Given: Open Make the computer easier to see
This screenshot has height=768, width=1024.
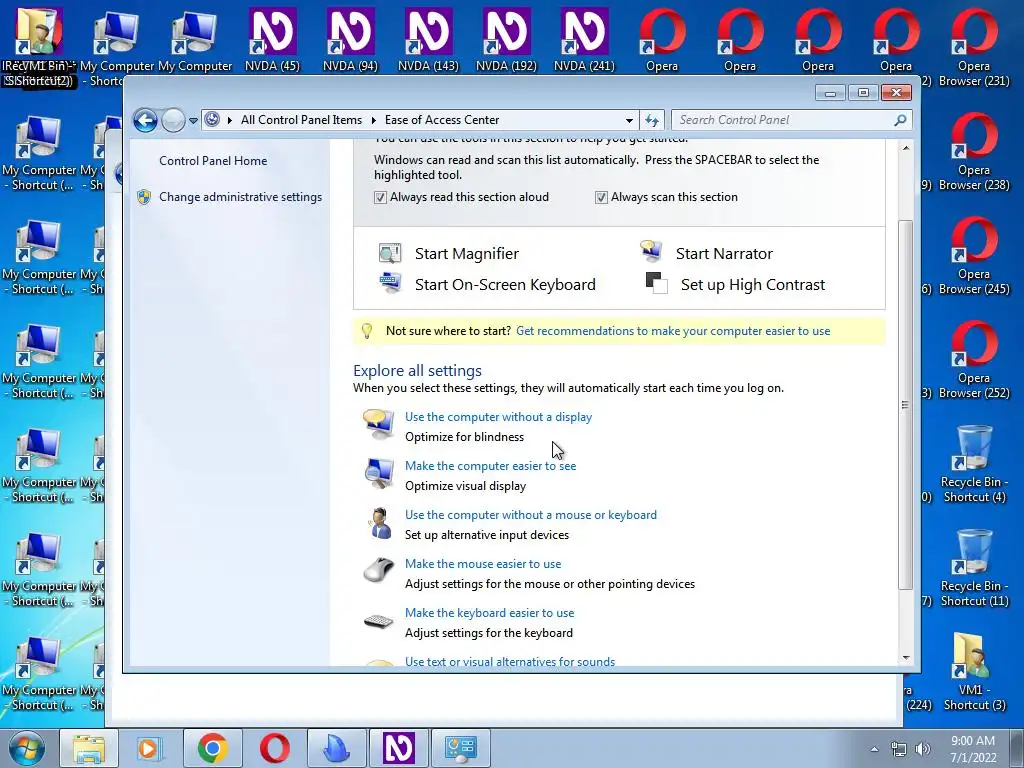Looking at the screenshot, I should 490,466.
